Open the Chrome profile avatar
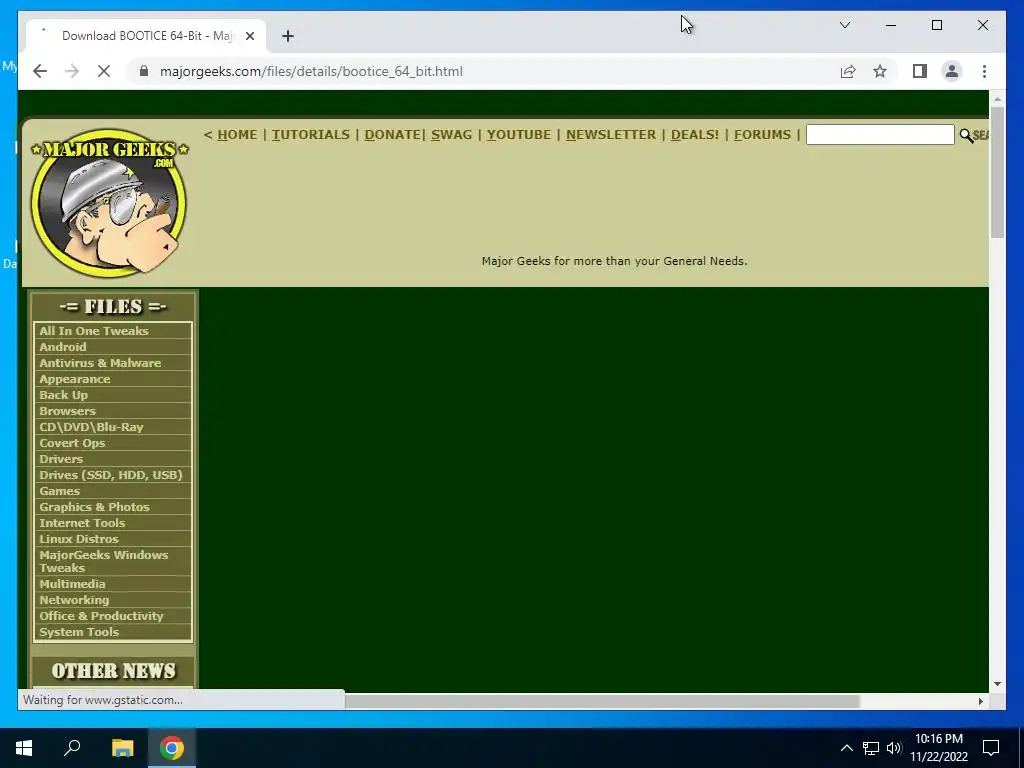The height and width of the screenshot is (768, 1024). (x=952, y=71)
